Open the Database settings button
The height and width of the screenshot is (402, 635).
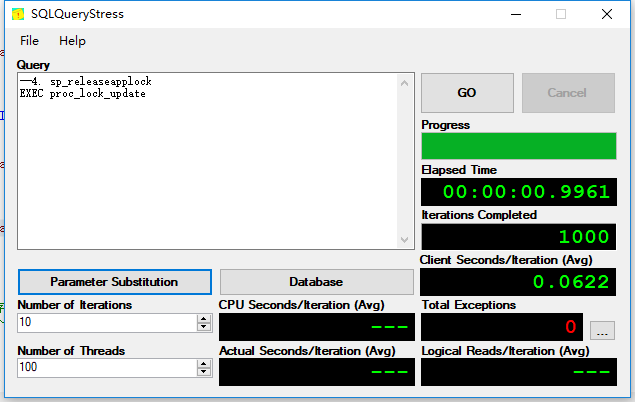(x=317, y=282)
